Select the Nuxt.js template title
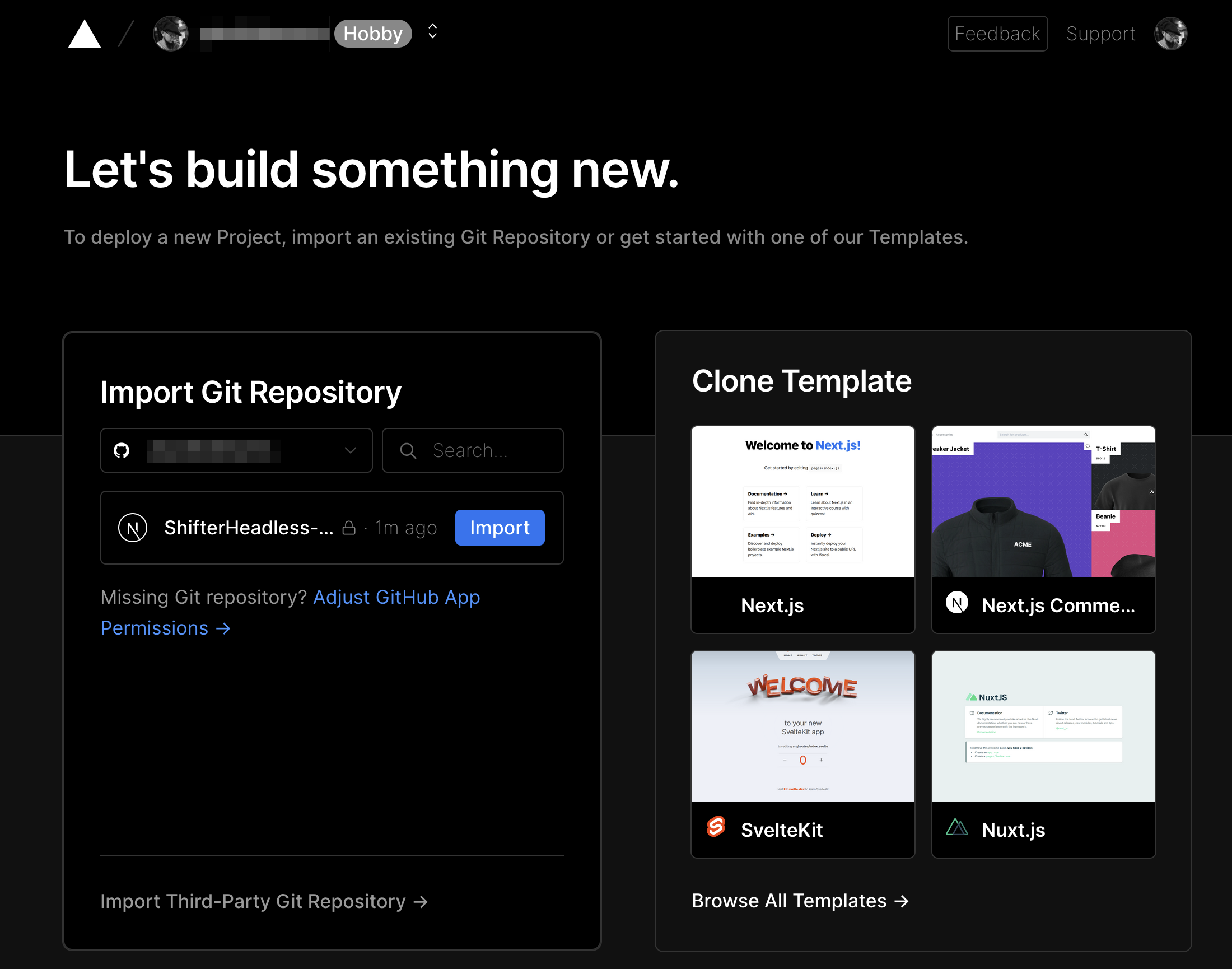 (x=1013, y=830)
